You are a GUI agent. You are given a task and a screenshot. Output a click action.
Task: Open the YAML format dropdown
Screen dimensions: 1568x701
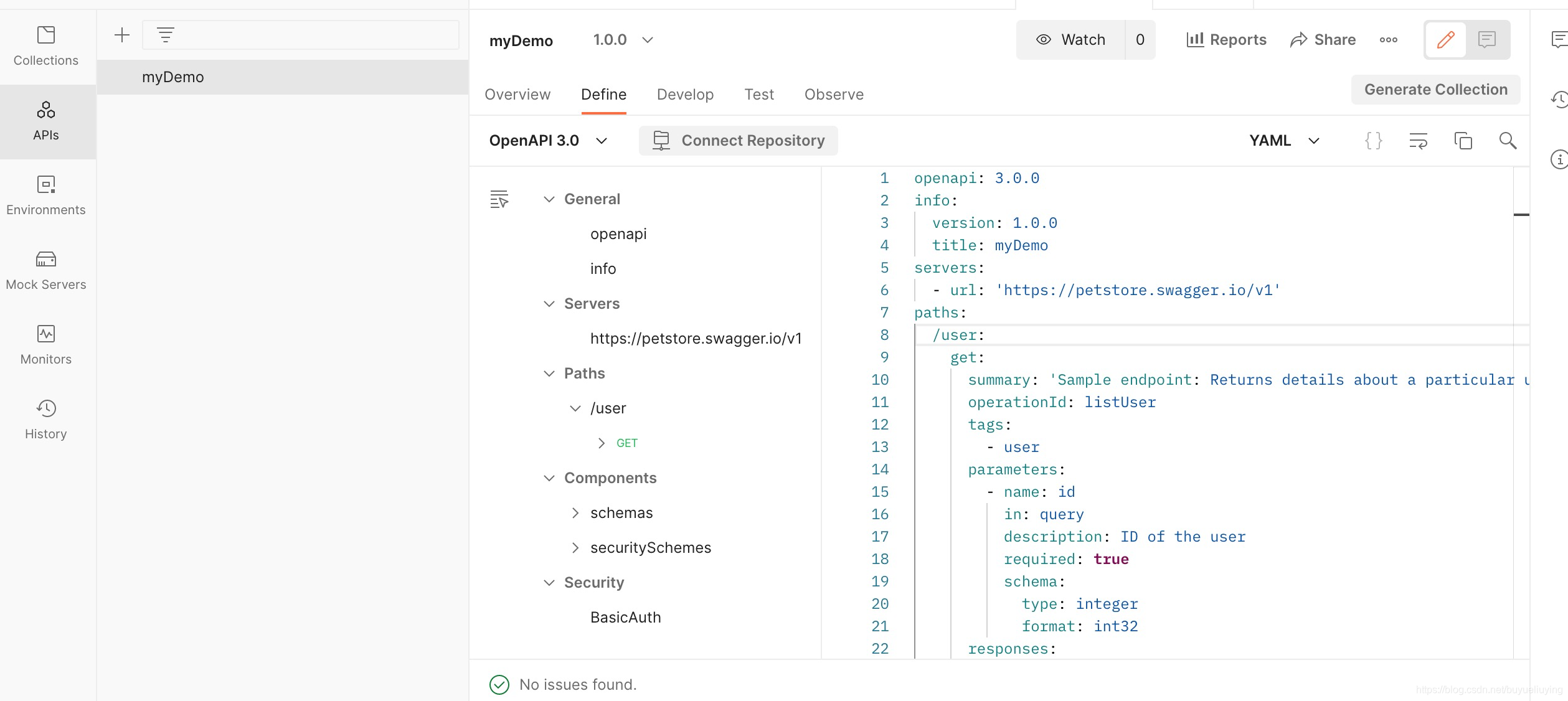click(x=1284, y=141)
